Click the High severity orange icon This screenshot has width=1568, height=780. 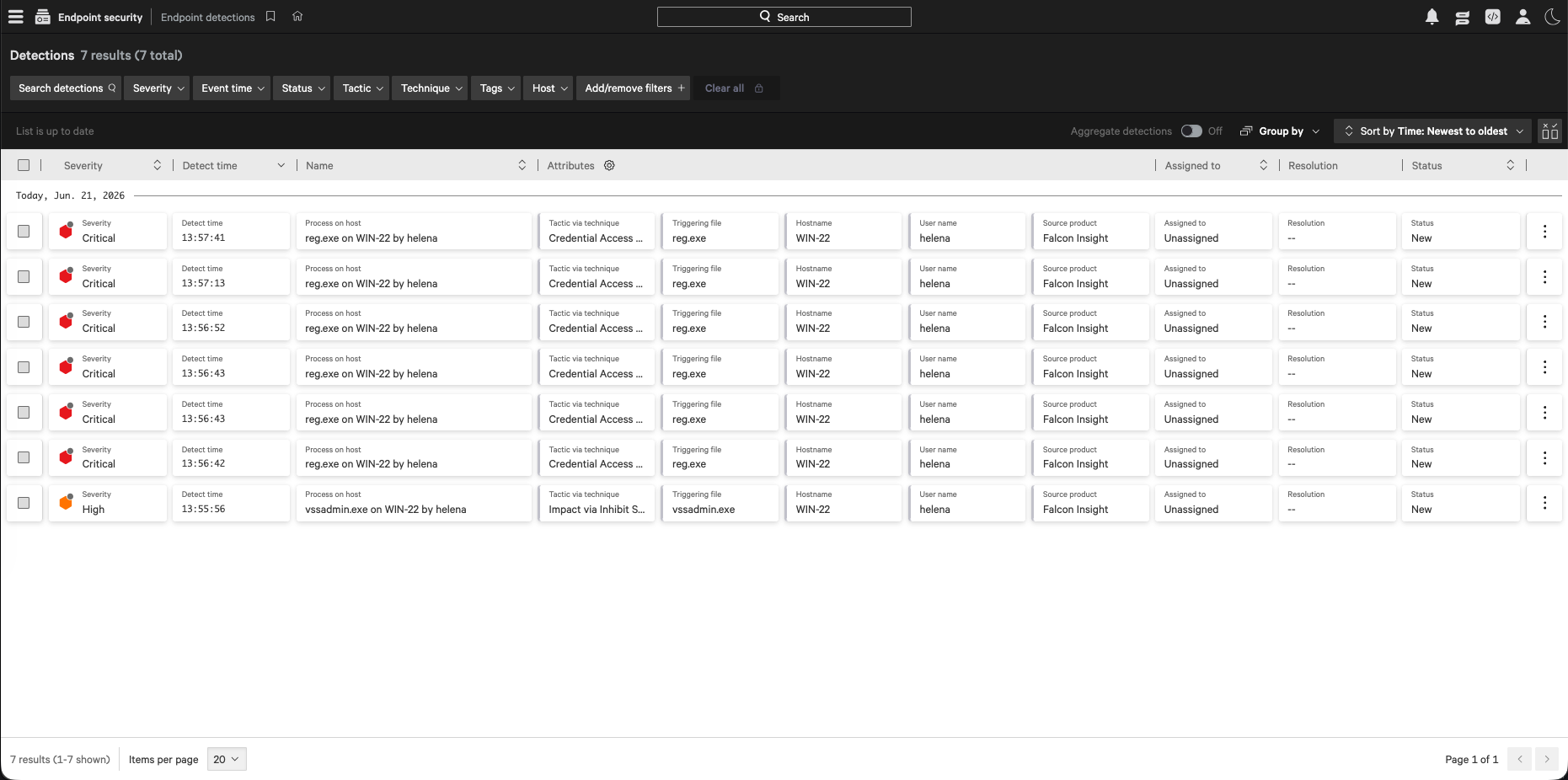(x=66, y=502)
